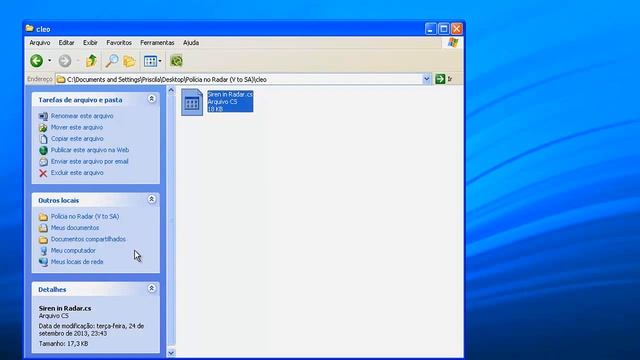Screen dimensions: 640x360
Task: Select the Siren in Radar.cs file icon
Action: coord(192,102)
